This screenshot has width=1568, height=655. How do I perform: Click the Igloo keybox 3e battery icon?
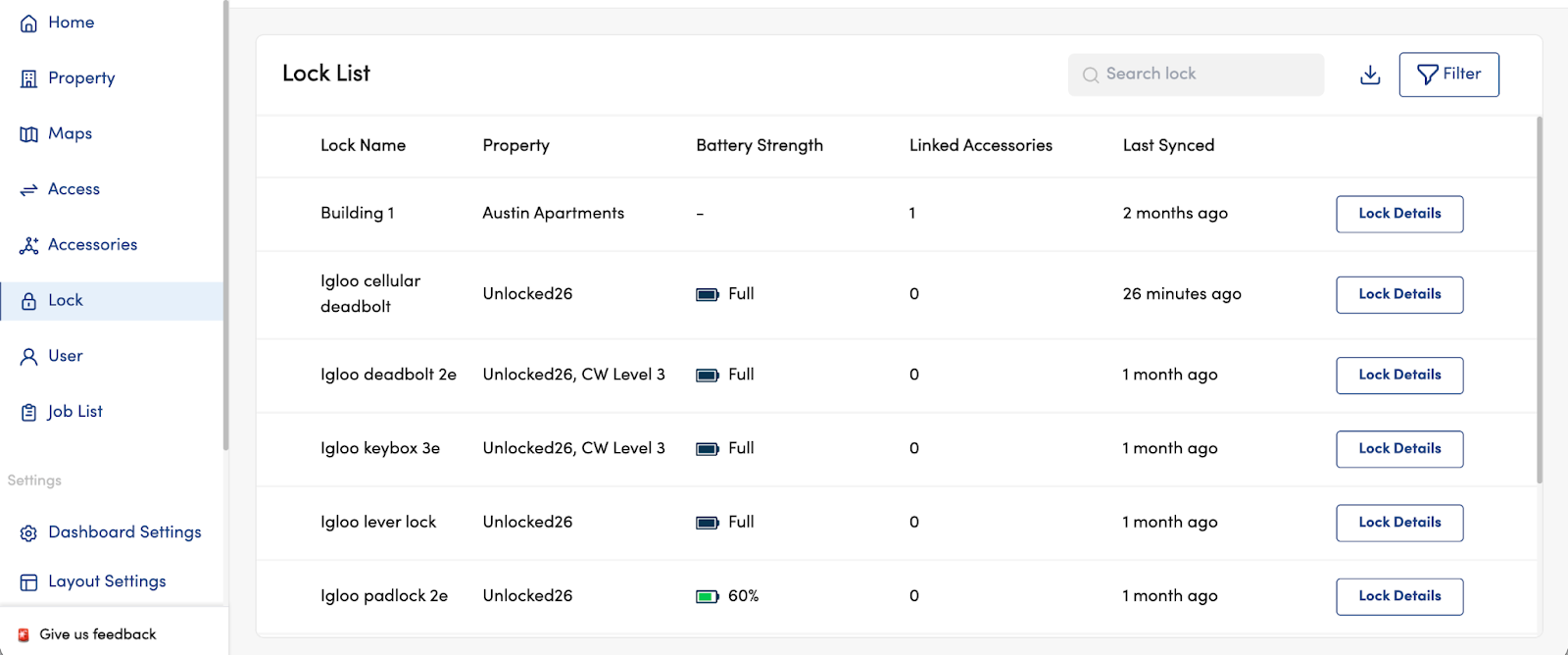707,449
